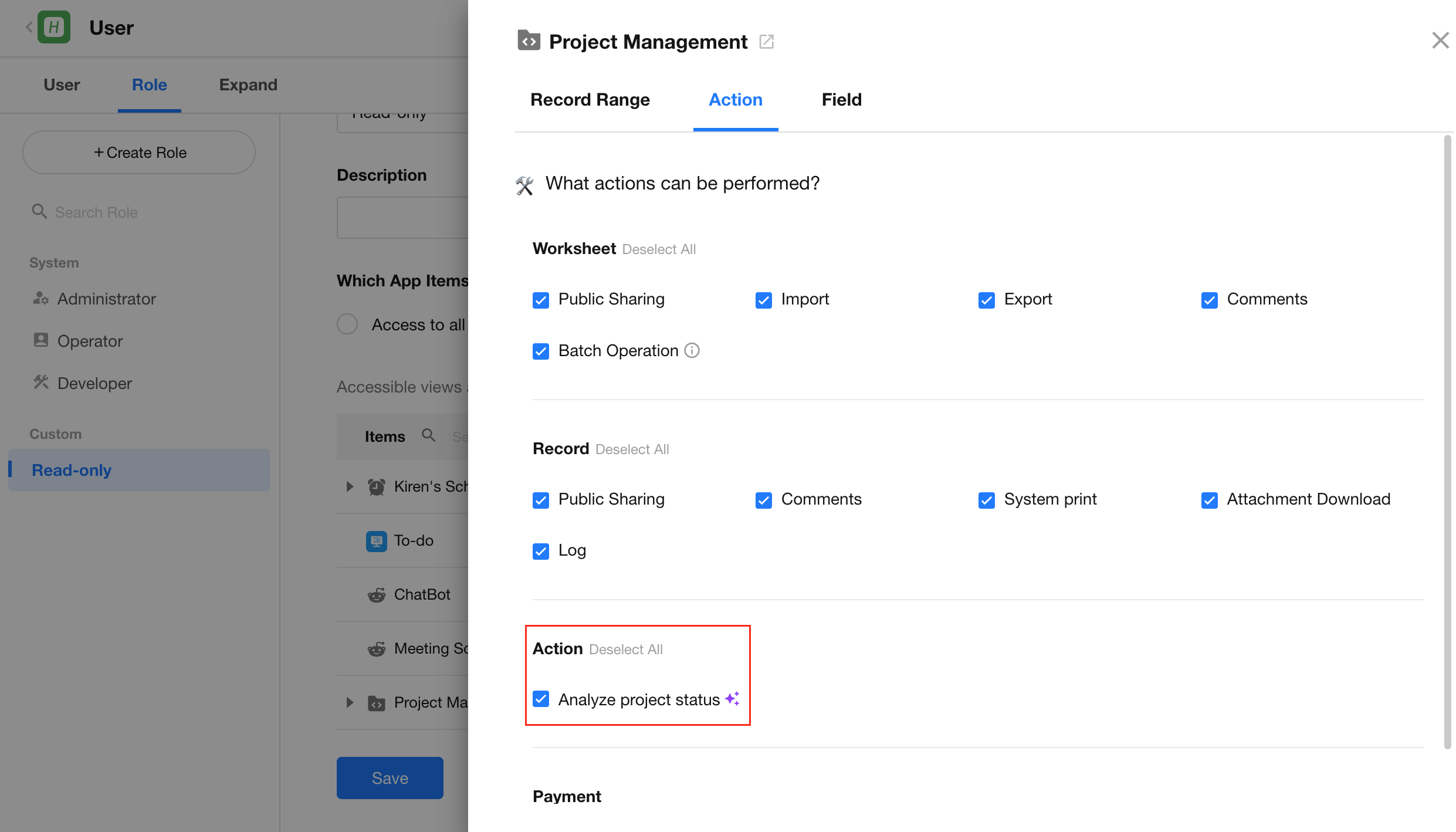Click Deselect All next to Worksheet

pos(659,249)
